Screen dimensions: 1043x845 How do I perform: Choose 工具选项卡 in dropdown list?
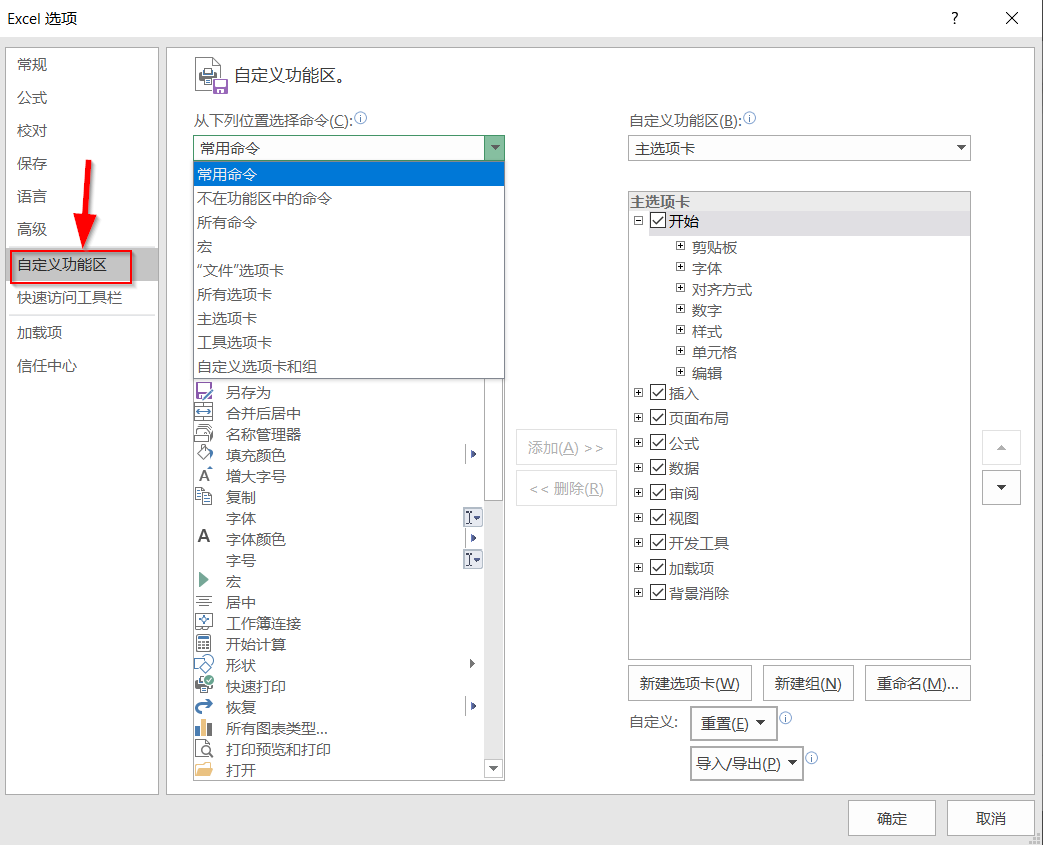point(349,342)
